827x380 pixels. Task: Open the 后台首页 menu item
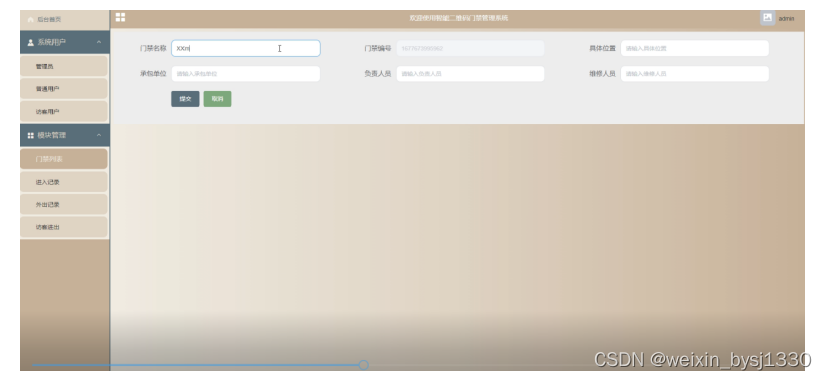64,20
